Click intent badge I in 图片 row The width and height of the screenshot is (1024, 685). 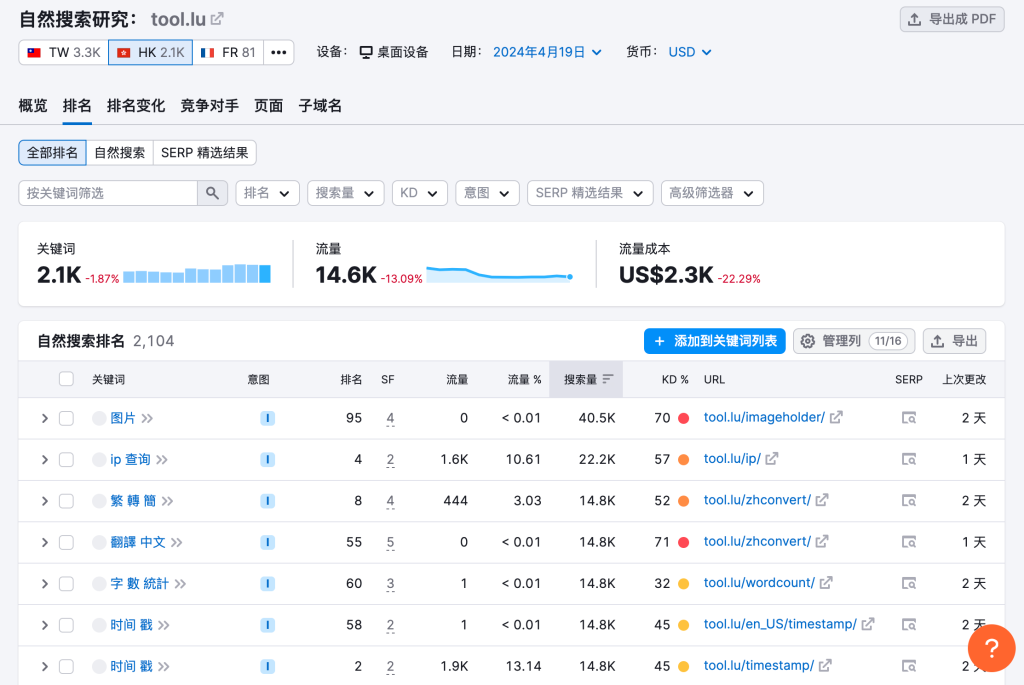click(267, 418)
